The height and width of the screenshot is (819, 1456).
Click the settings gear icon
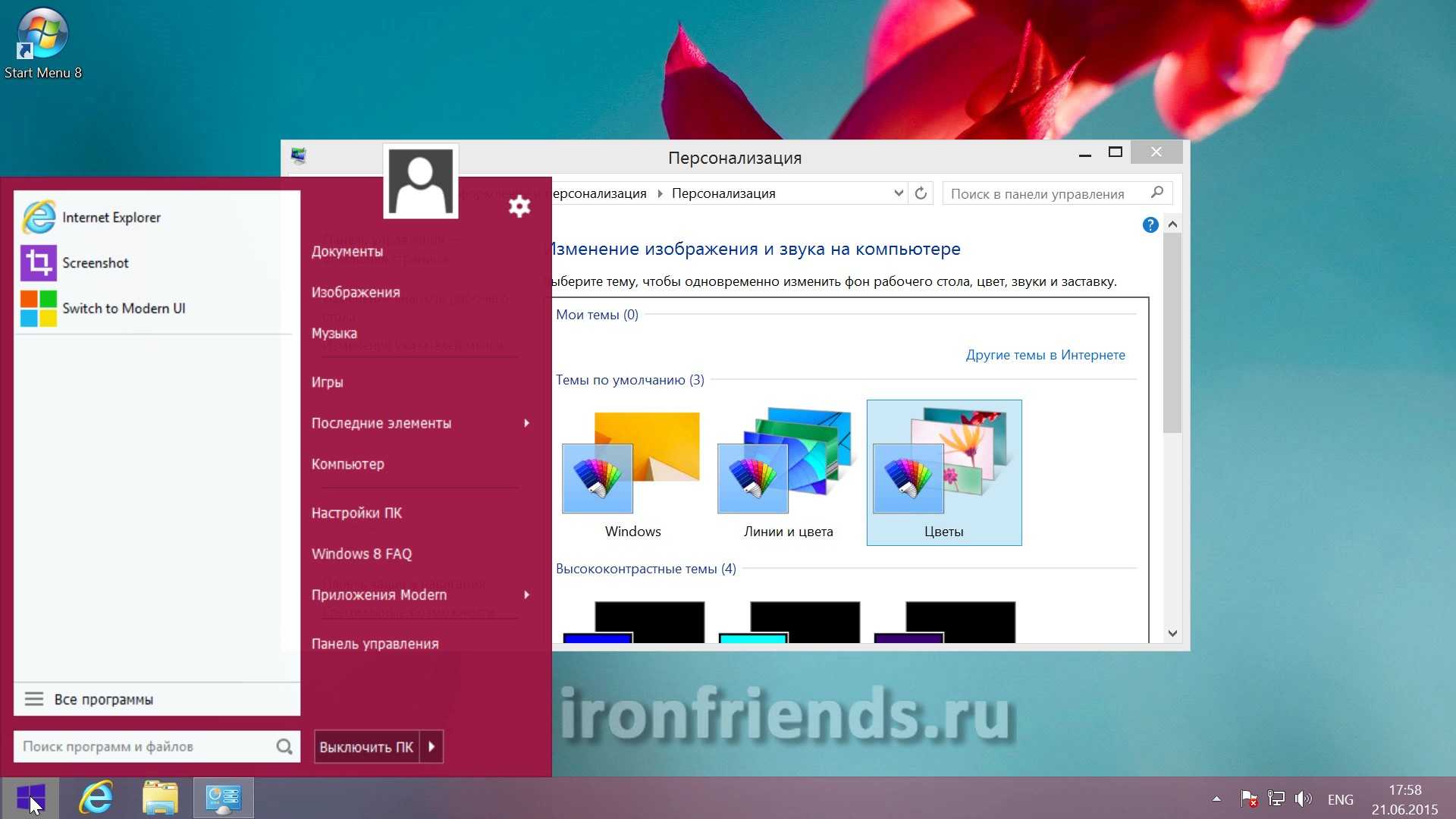point(521,206)
